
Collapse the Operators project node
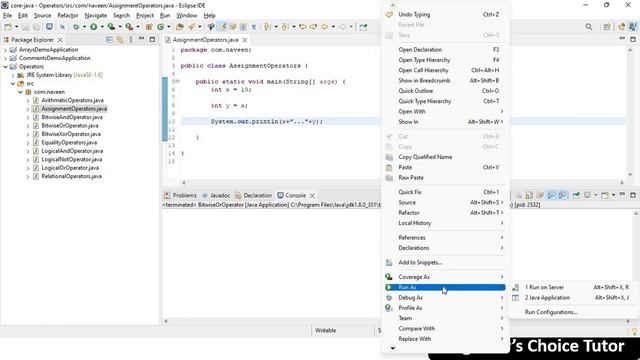pyautogui.click(x=5, y=67)
